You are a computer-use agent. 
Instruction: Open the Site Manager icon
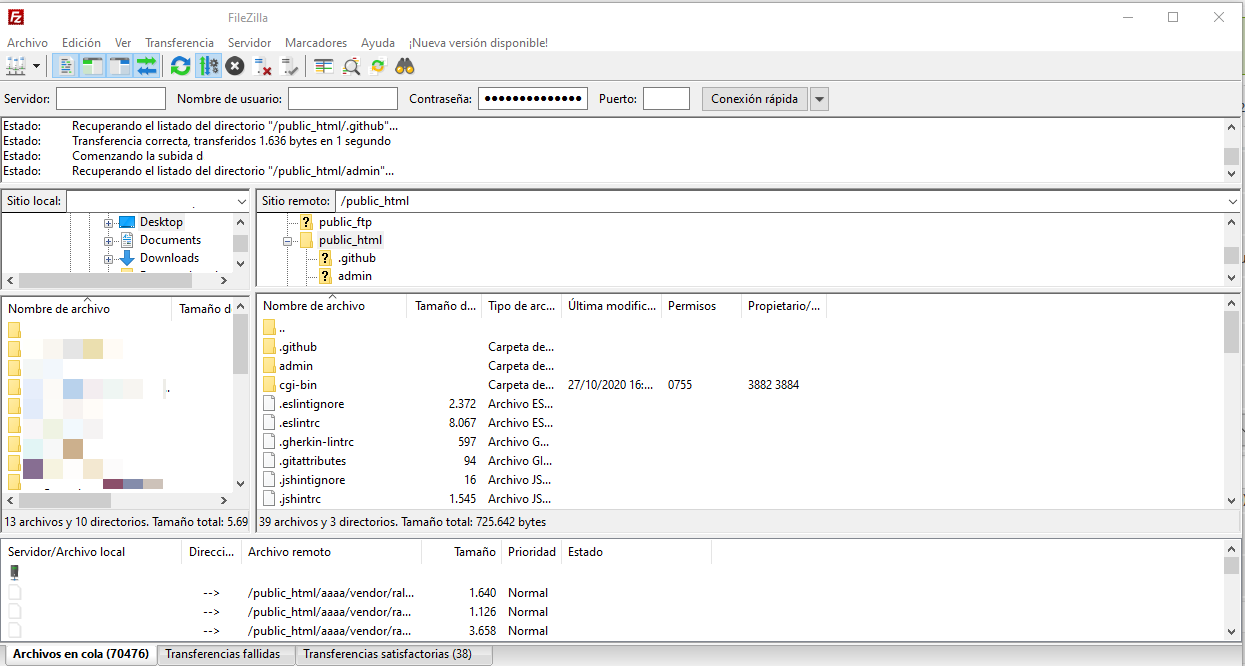click(16, 66)
